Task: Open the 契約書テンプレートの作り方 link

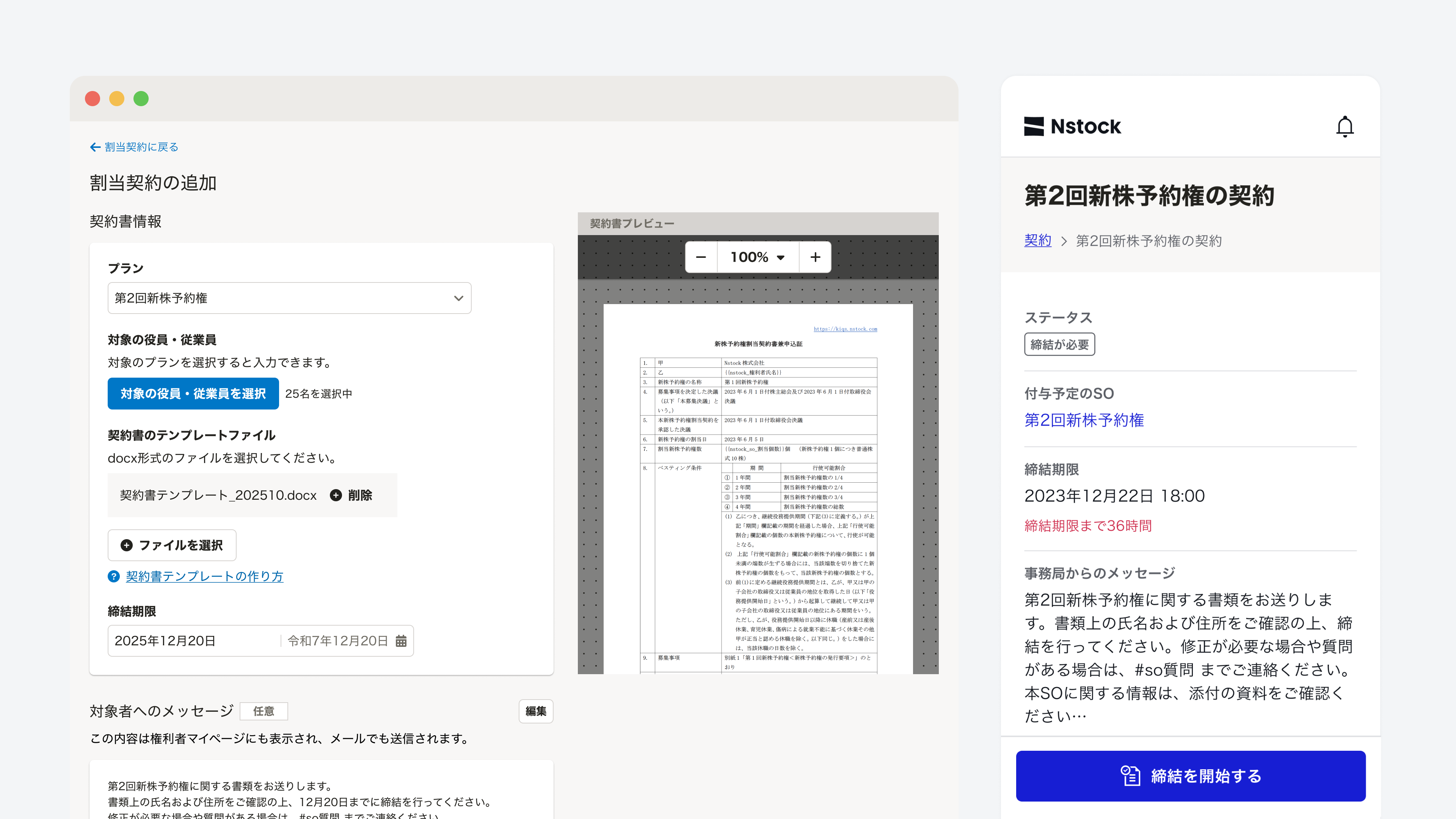Action: (x=204, y=576)
